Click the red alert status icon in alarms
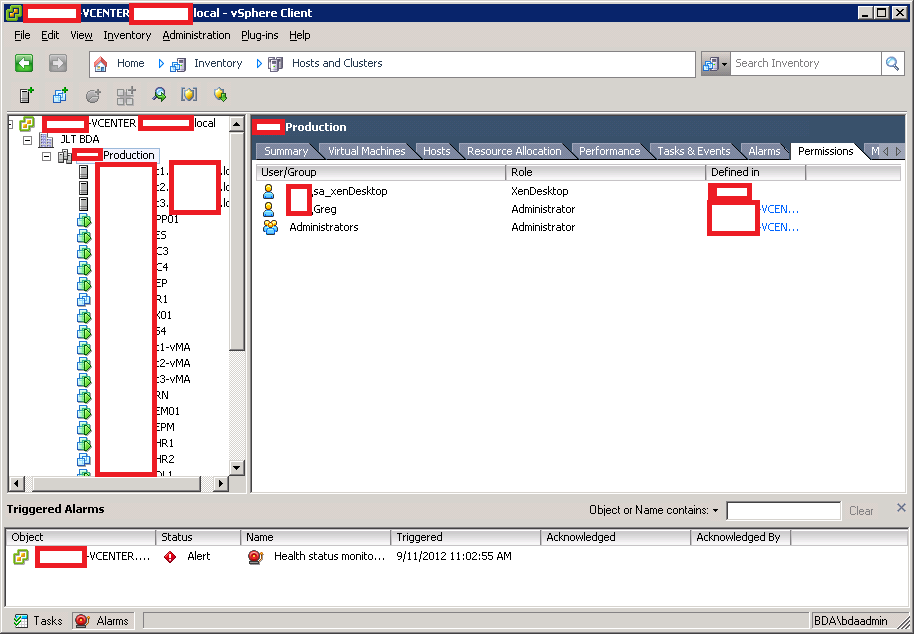Image resolution: width=914 pixels, height=634 pixels. pos(170,556)
